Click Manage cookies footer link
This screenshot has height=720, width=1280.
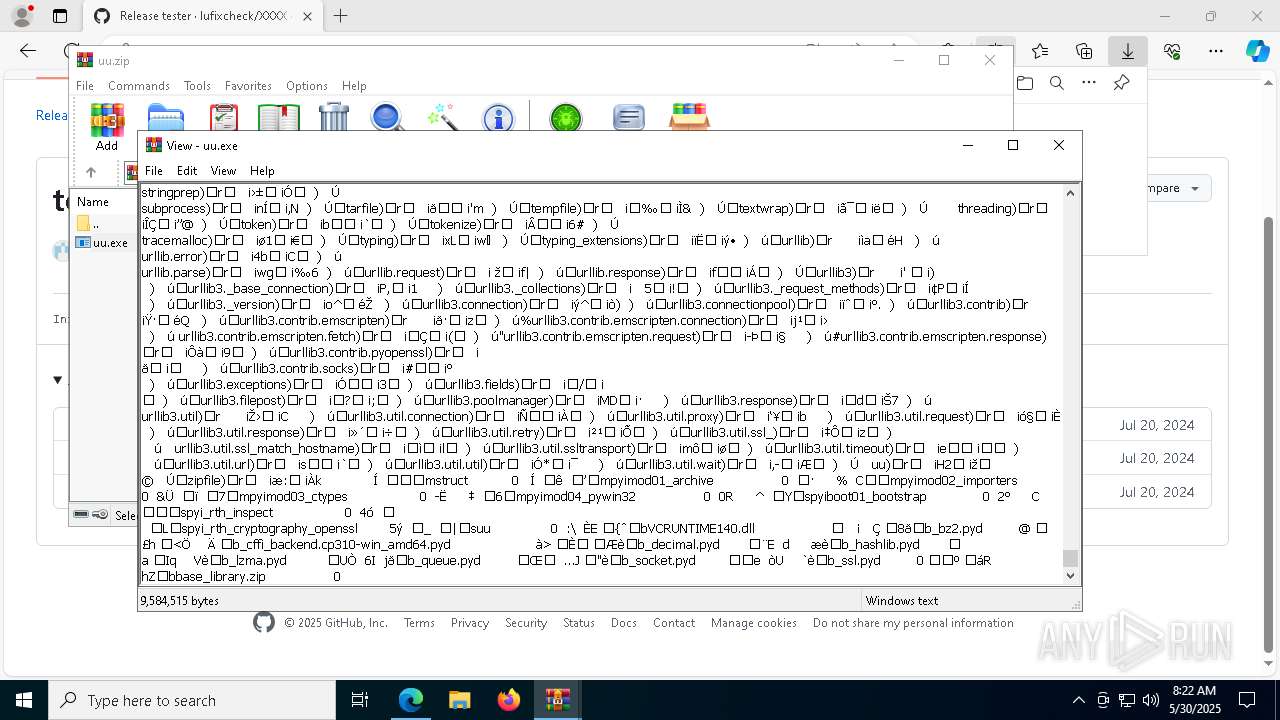tap(754, 623)
